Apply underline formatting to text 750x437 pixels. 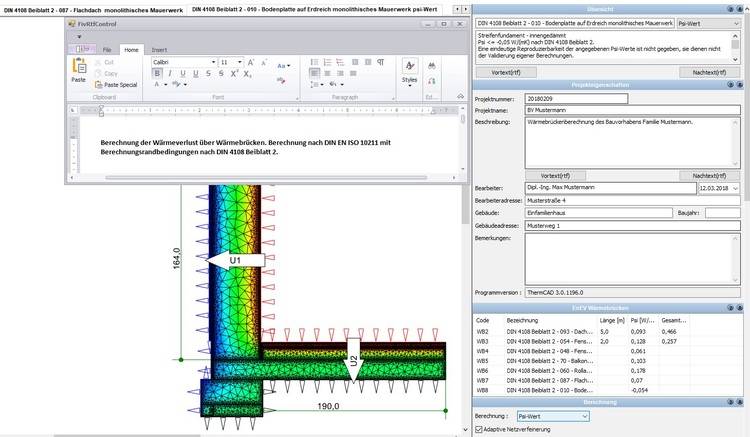tap(184, 74)
